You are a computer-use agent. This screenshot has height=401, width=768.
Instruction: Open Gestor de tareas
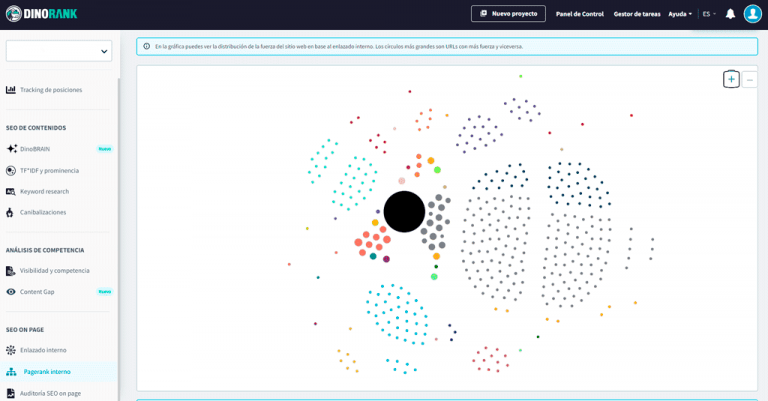click(x=637, y=14)
